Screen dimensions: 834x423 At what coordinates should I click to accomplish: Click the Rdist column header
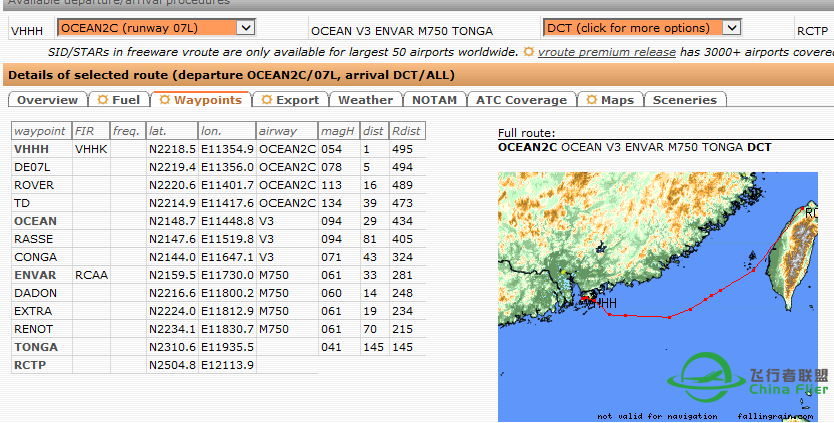[x=407, y=131]
